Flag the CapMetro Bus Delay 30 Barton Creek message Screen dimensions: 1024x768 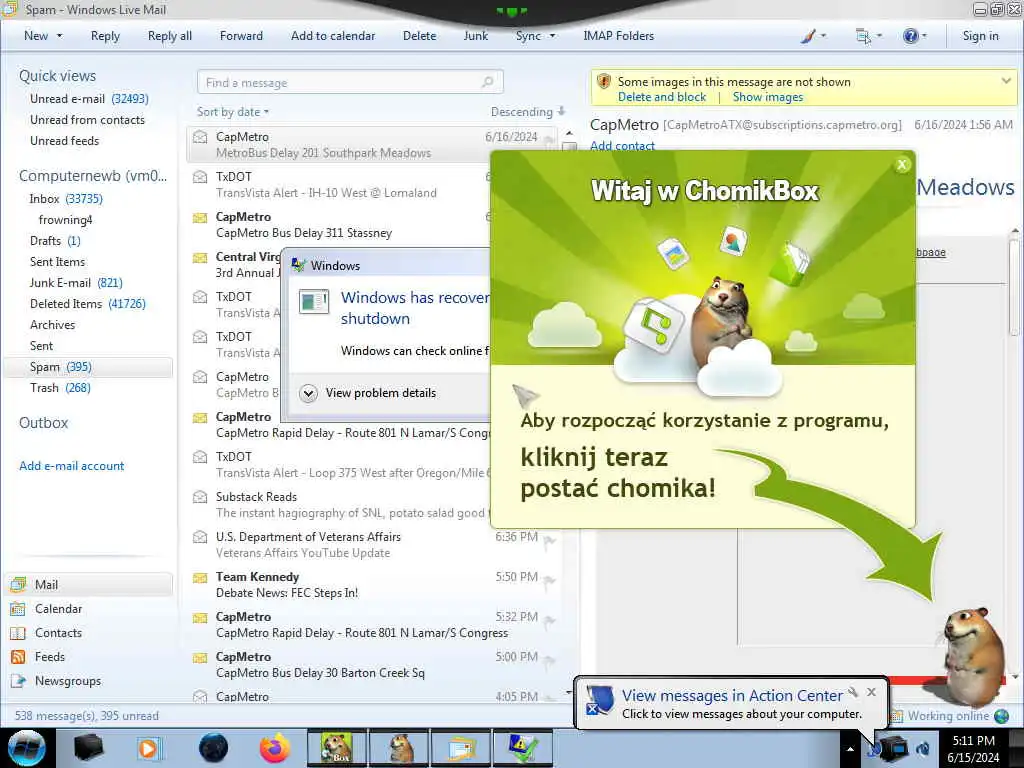(x=549, y=660)
